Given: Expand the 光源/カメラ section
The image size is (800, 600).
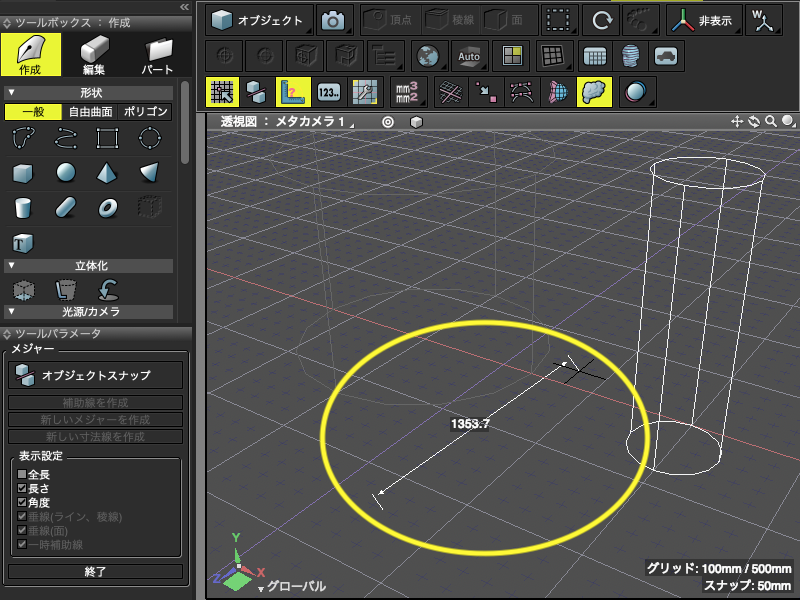Looking at the screenshot, I should pos(11,311).
